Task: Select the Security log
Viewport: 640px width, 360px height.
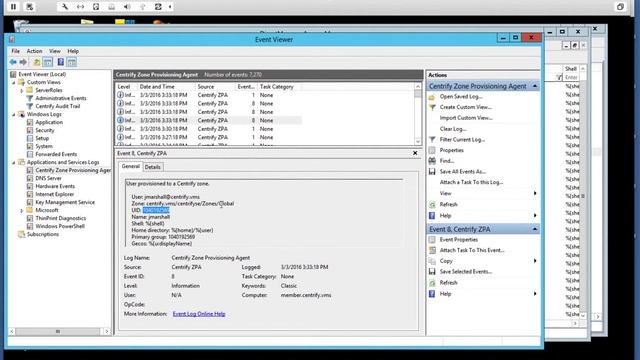Action: (44, 130)
